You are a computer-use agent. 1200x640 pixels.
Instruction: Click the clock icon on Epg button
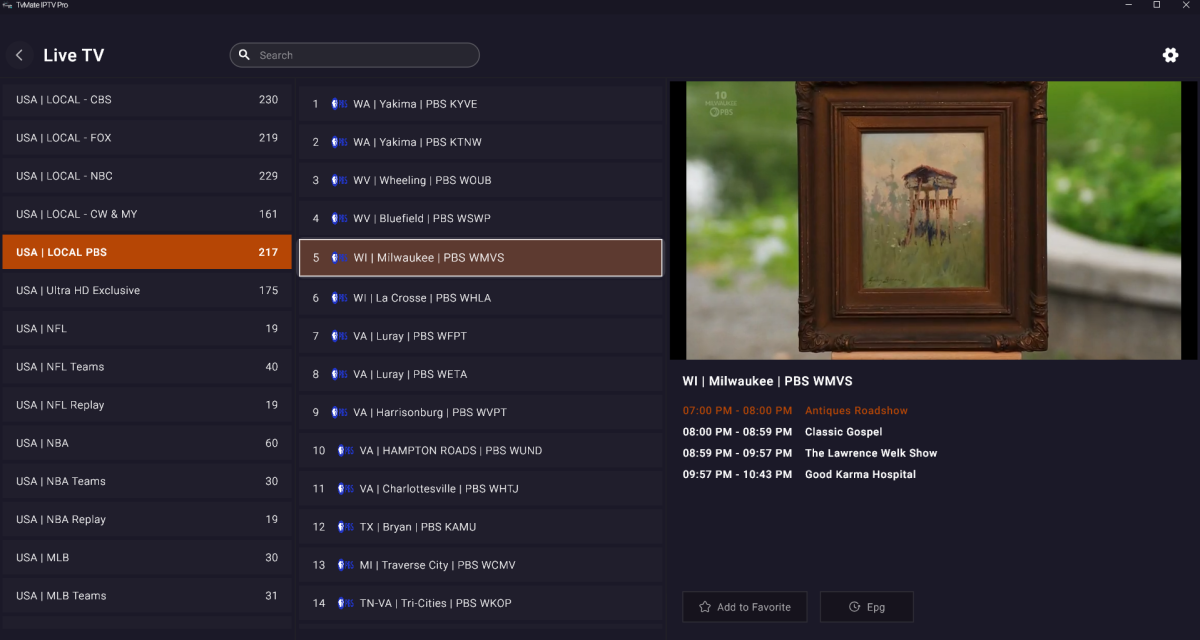(x=854, y=607)
